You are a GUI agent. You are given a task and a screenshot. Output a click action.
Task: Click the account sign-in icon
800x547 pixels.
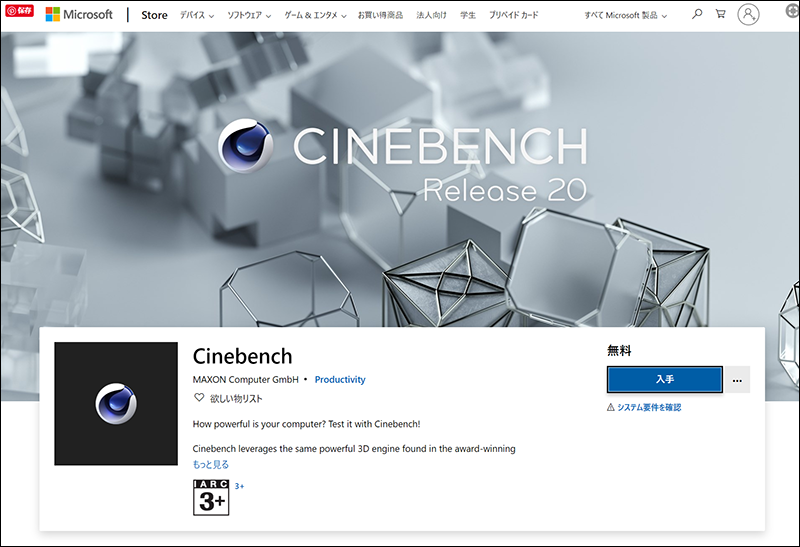[x=748, y=15]
